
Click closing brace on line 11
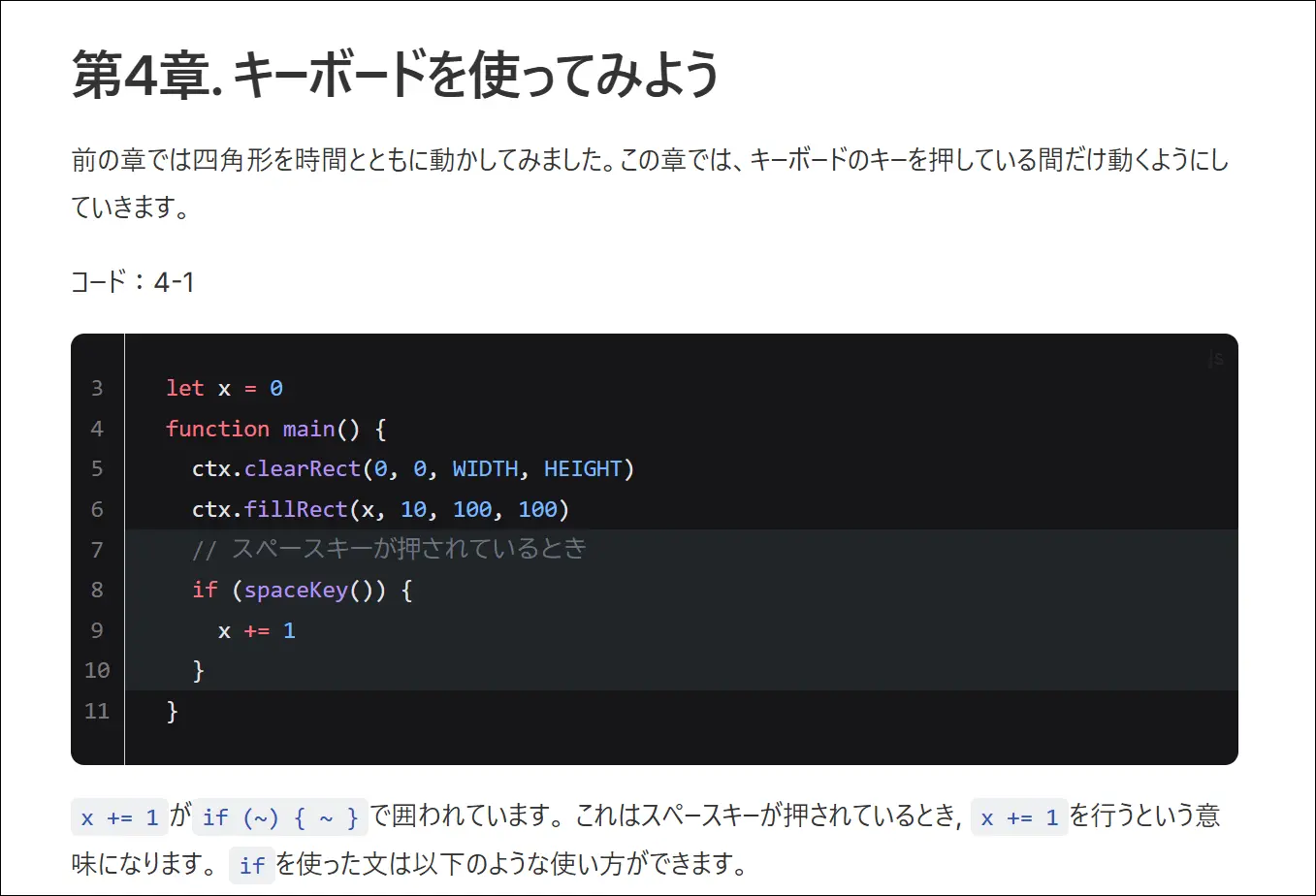(x=173, y=711)
